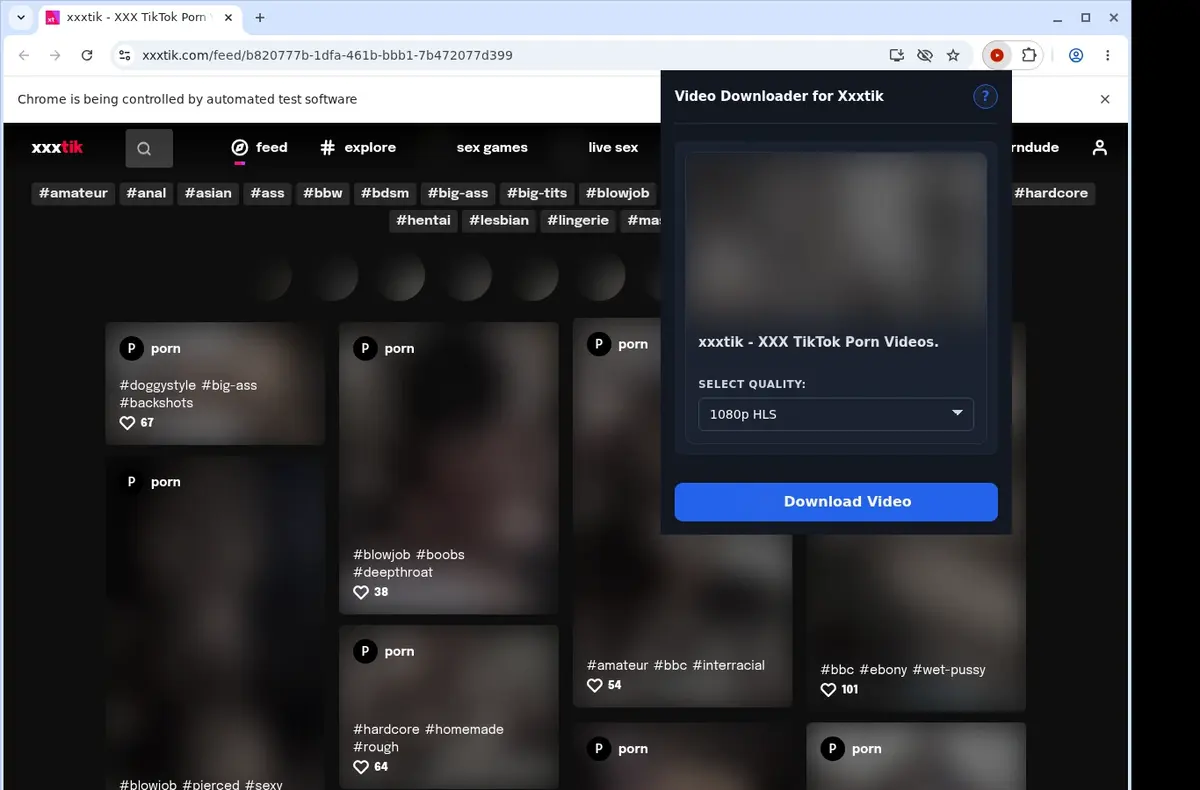1200x790 pixels.
Task: Expand the Select Quality 1080p HLS dropdown
Action: (836, 414)
